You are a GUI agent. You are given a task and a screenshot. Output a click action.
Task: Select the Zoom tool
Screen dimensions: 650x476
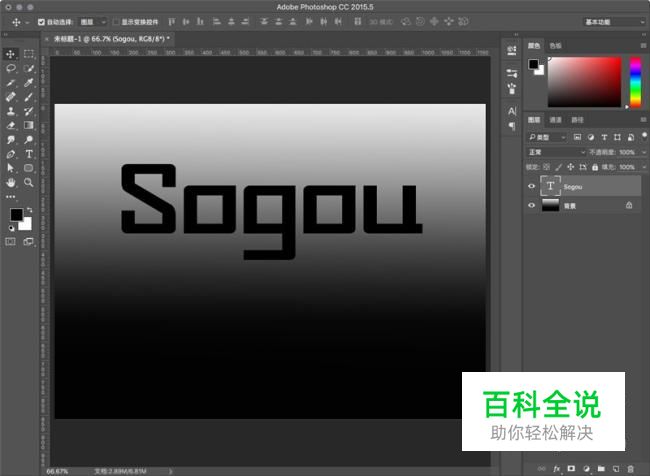[29, 182]
